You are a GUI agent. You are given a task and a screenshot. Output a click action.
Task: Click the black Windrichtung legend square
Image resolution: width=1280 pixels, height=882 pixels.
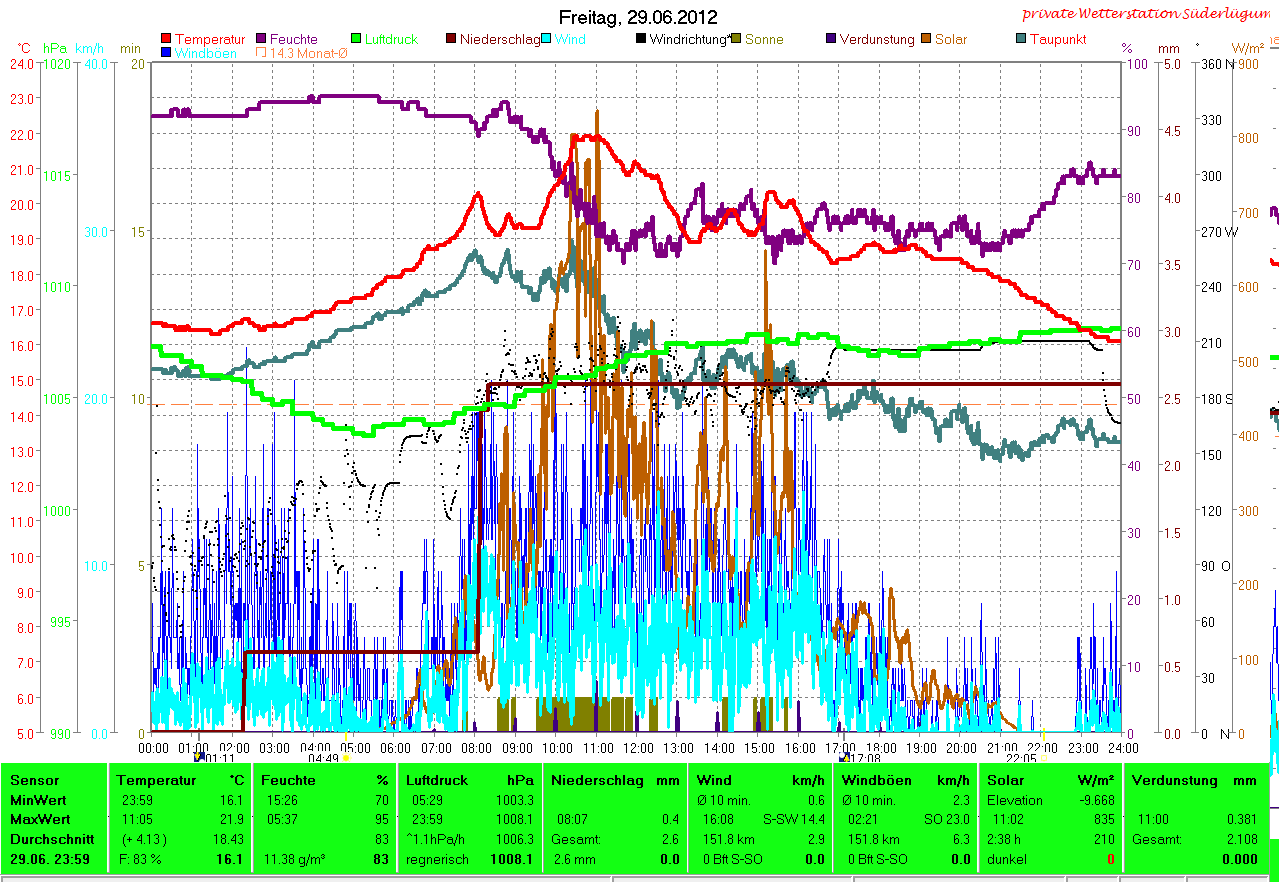[641, 40]
